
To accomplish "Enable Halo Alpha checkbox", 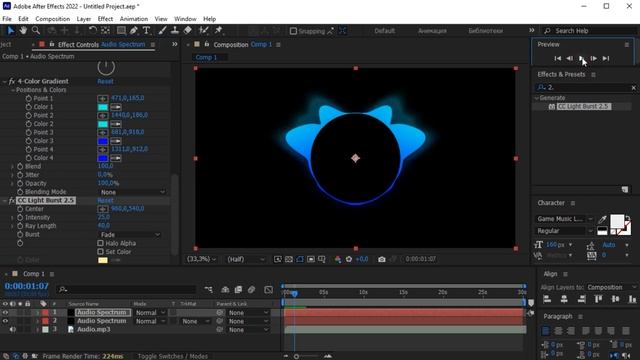I will [x=100, y=243].
